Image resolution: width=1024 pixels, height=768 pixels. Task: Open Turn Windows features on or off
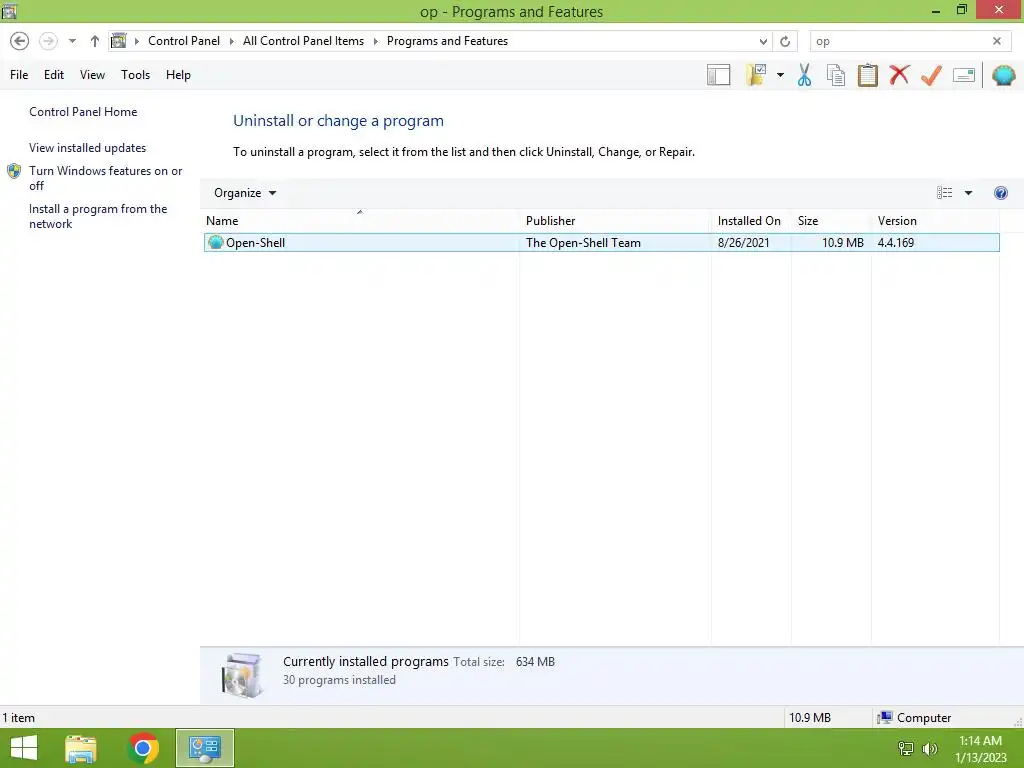[106, 178]
